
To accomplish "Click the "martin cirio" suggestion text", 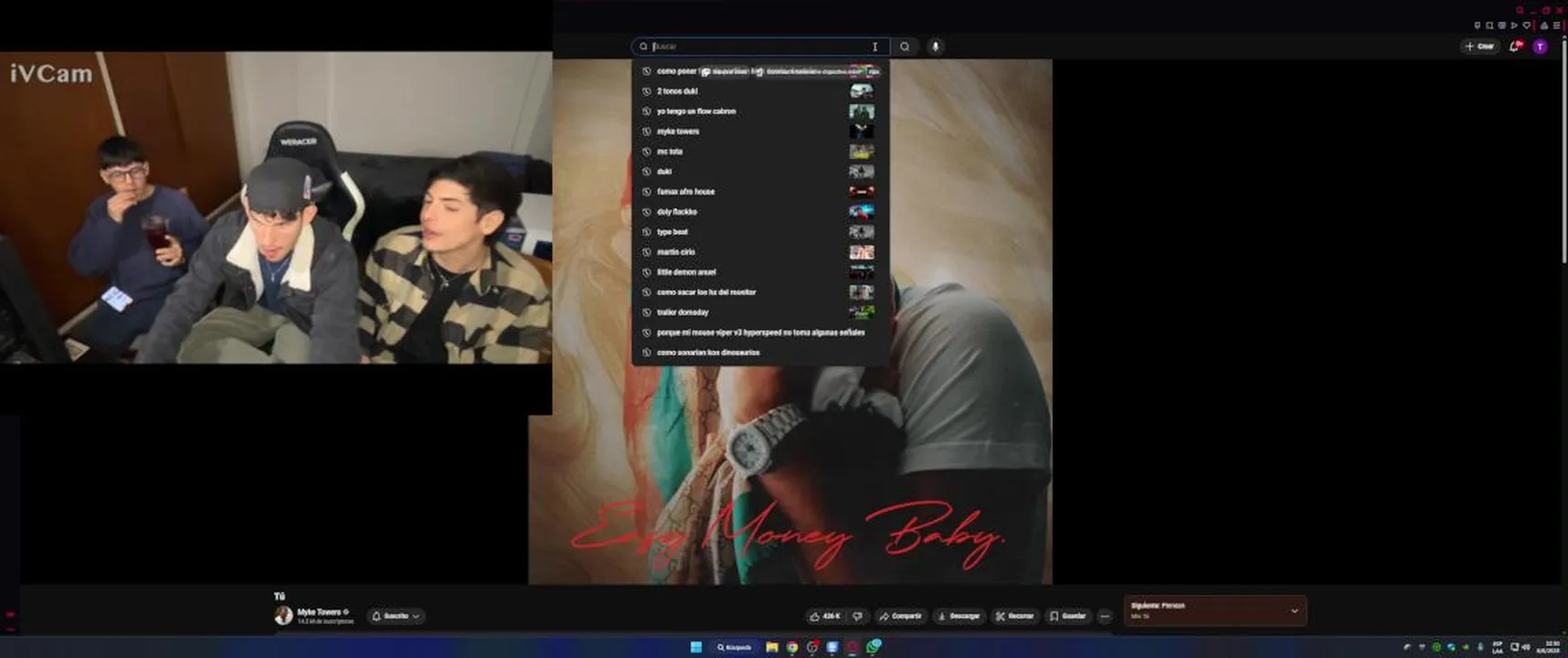I will click(x=676, y=252).
